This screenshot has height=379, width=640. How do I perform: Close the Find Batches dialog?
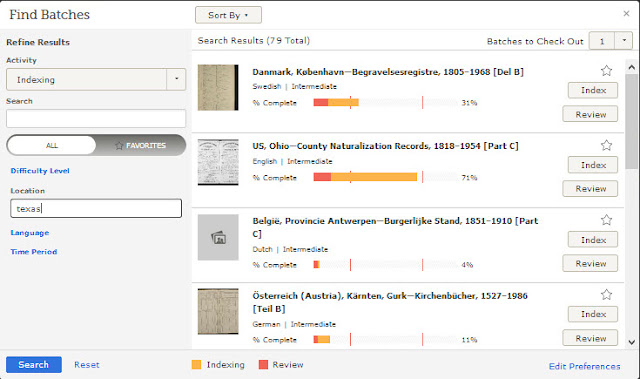[x=626, y=14]
